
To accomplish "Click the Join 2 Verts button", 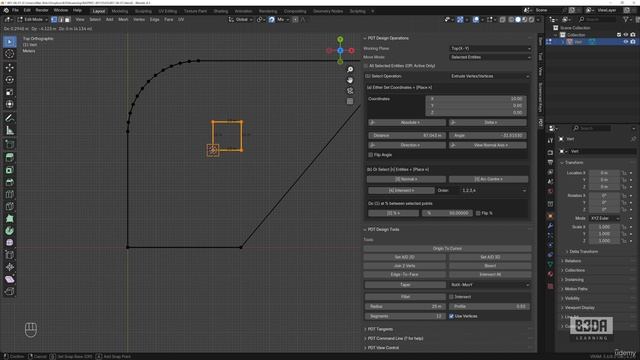I will pos(404,266).
